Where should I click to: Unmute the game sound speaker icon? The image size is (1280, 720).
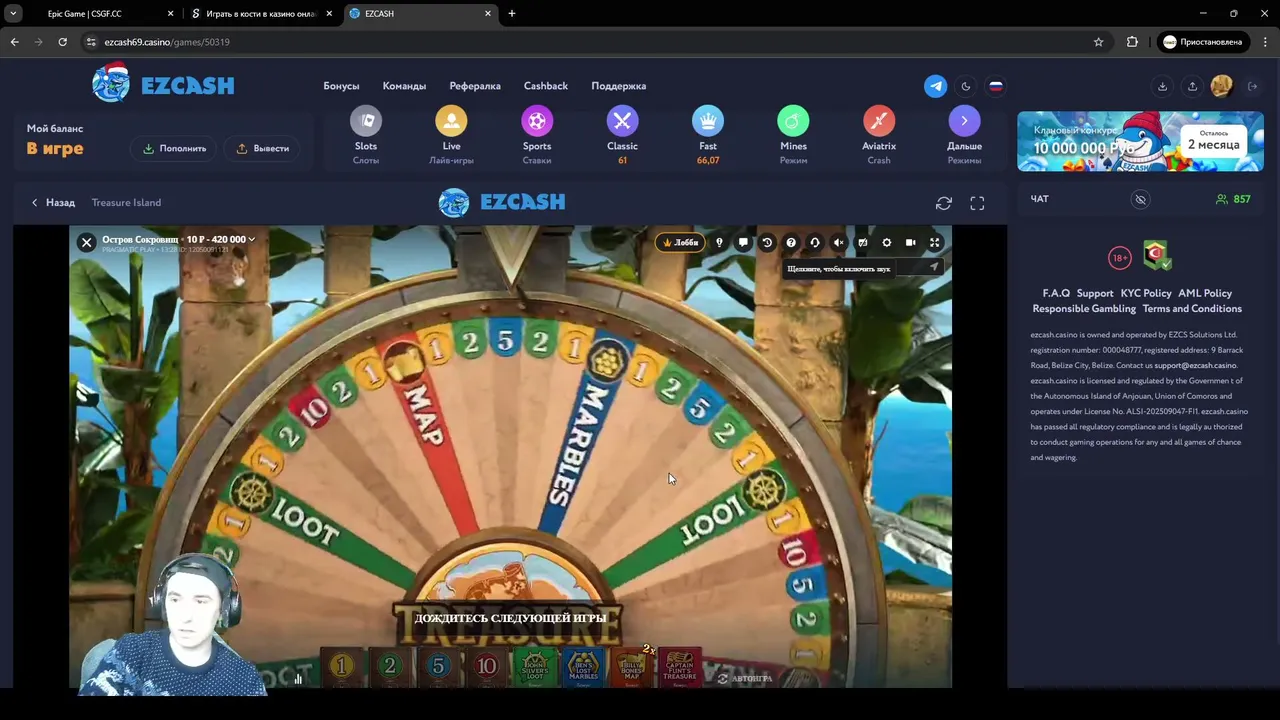pyautogui.click(x=839, y=242)
